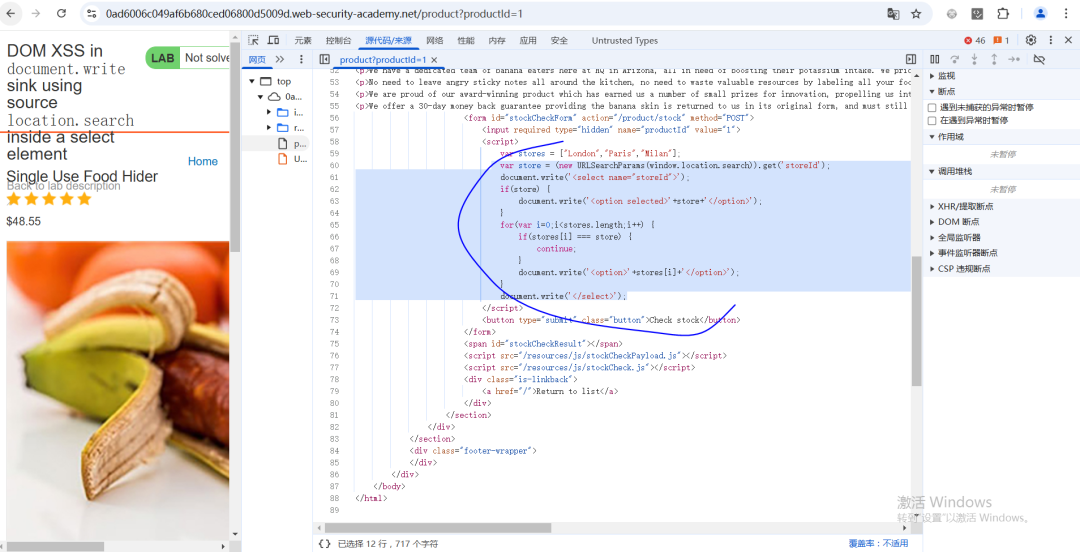Screen dimensions: 1080x552
Task: Open navigator pane three-dot options
Action: pos(301,60)
